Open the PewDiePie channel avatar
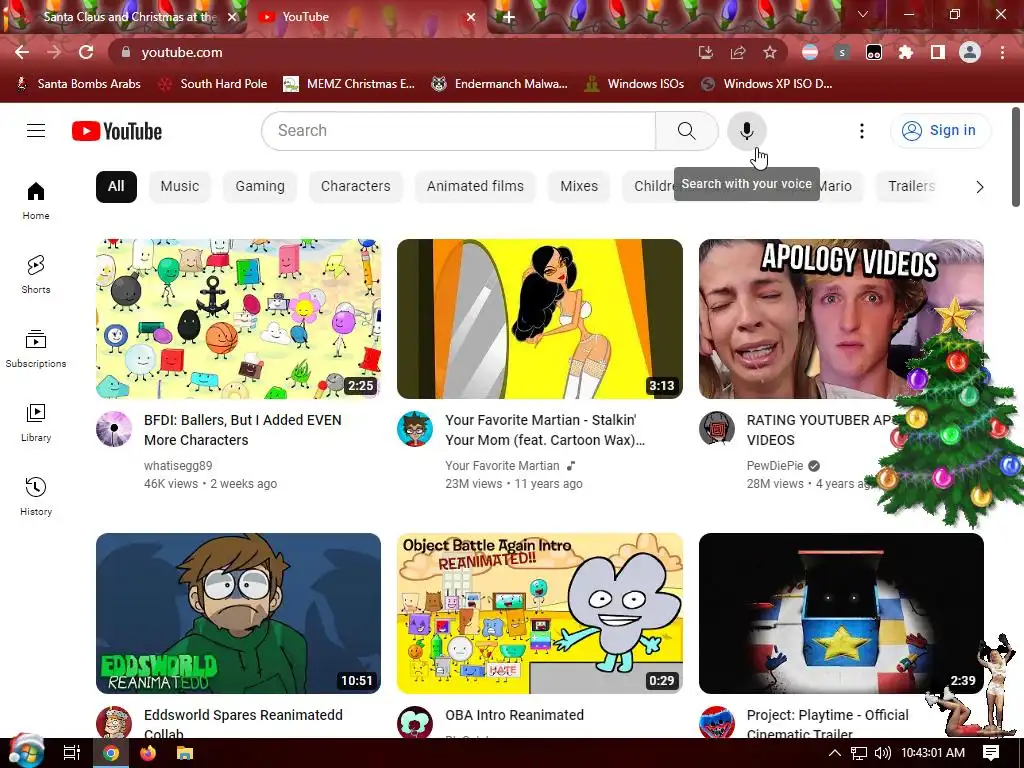 [x=716, y=429]
